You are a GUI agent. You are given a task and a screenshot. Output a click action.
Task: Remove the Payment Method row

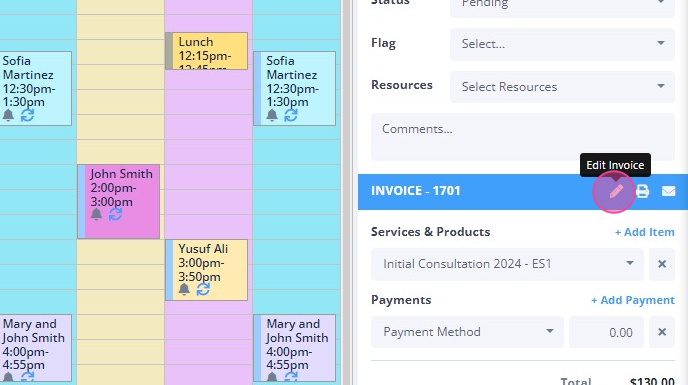[x=662, y=332]
